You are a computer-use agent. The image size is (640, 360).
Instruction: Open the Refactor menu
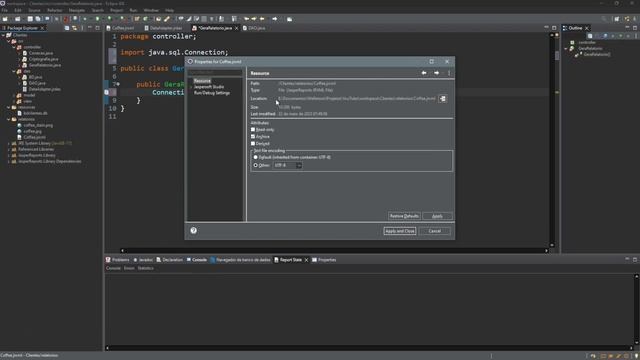click(55, 10)
